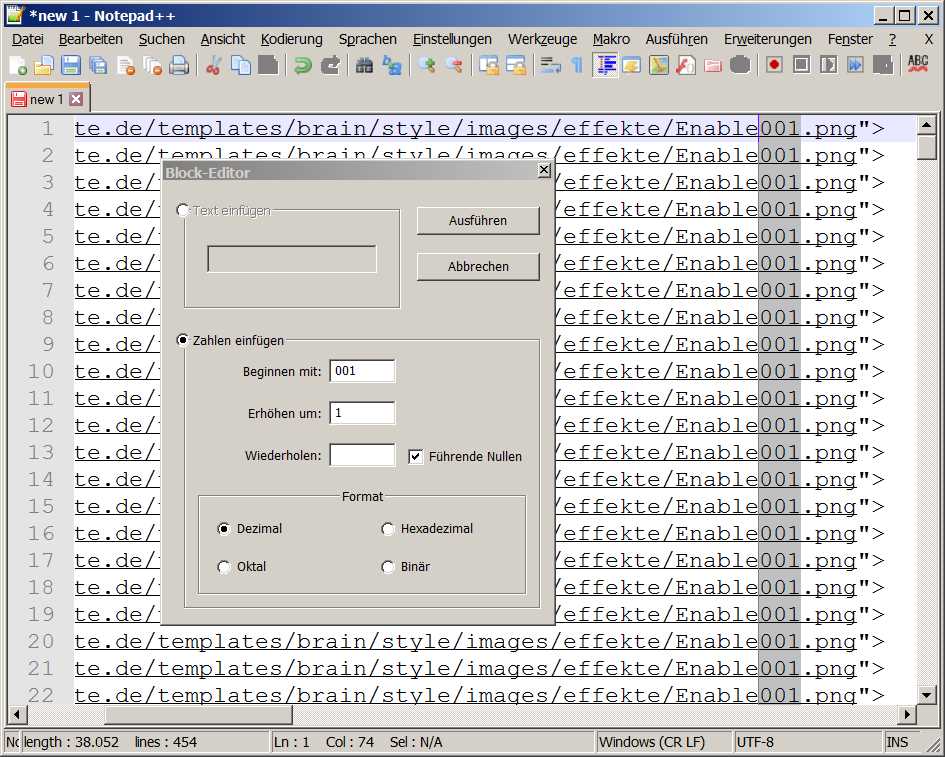Start macro recording red dot icon
The width and height of the screenshot is (945, 757).
[774, 65]
